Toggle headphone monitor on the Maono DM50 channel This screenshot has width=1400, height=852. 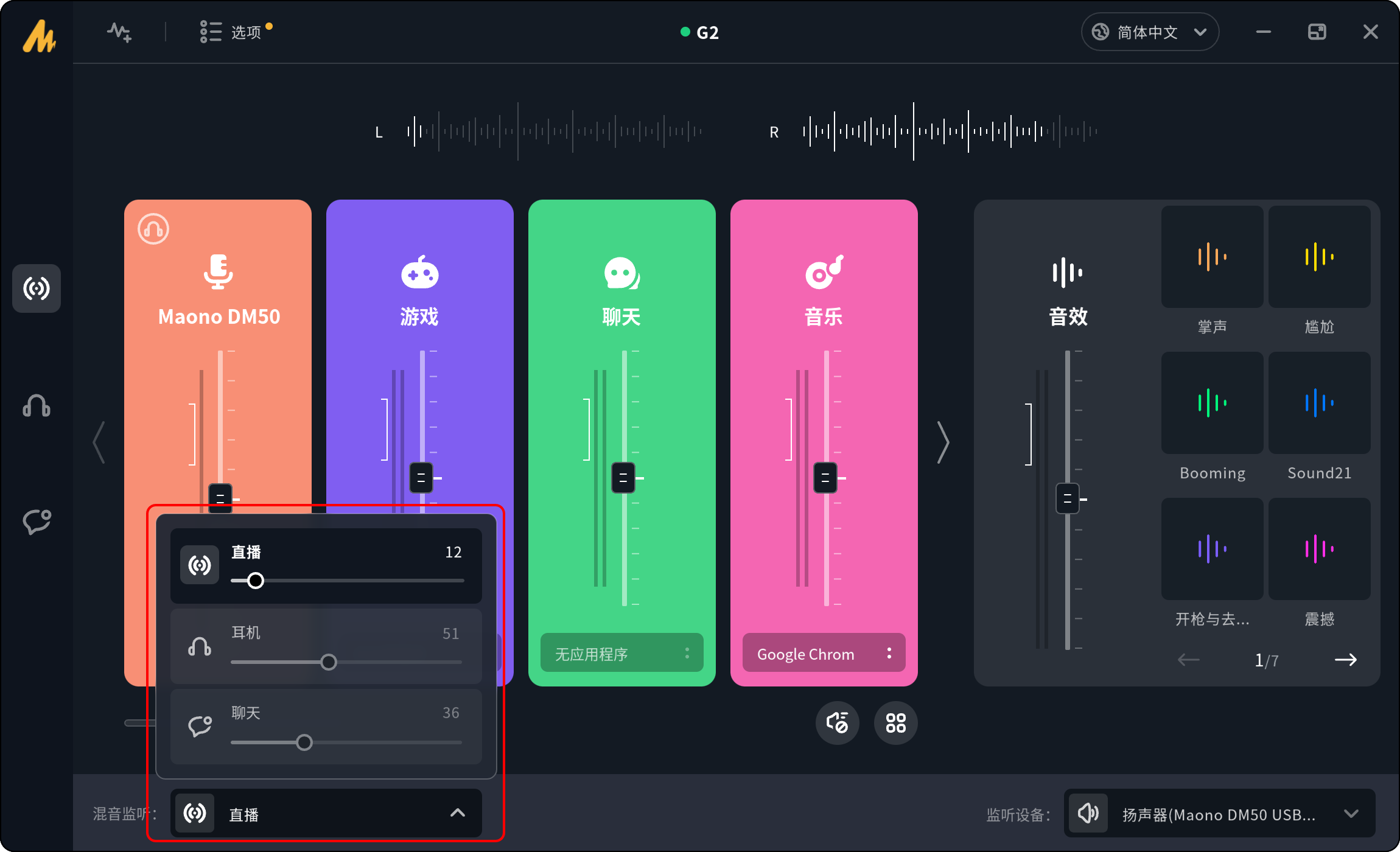(x=153, y=229)
